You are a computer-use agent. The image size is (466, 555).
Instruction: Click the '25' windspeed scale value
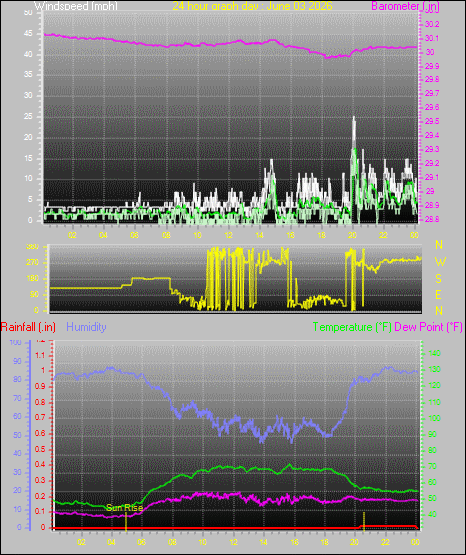(28, 116)
